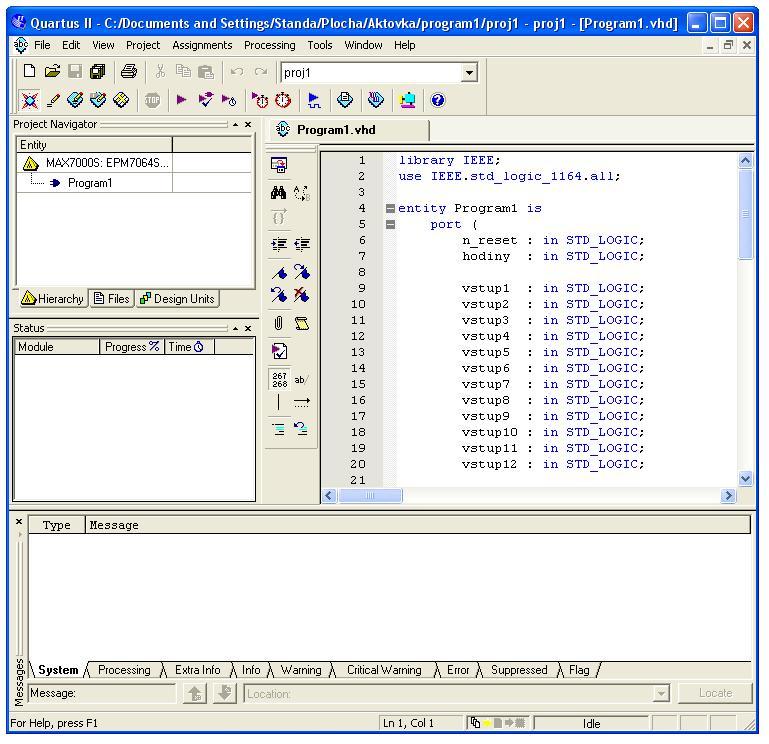
Task: Click the STOP processing icon
Action: (x=152, y=101)
